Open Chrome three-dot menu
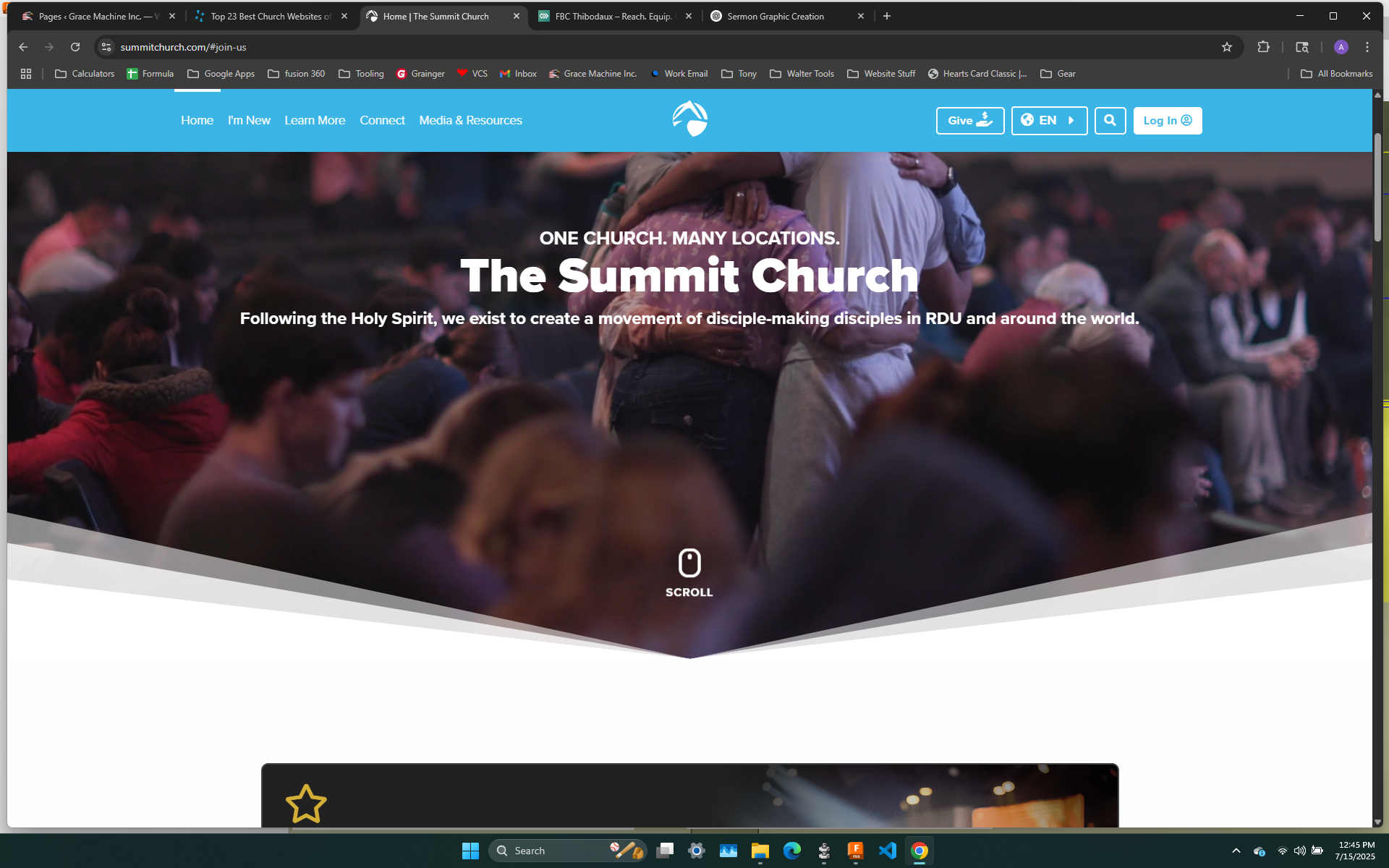Image resolution: width=1389 pixels, height=868 pixels. [x=1367, y=47]
